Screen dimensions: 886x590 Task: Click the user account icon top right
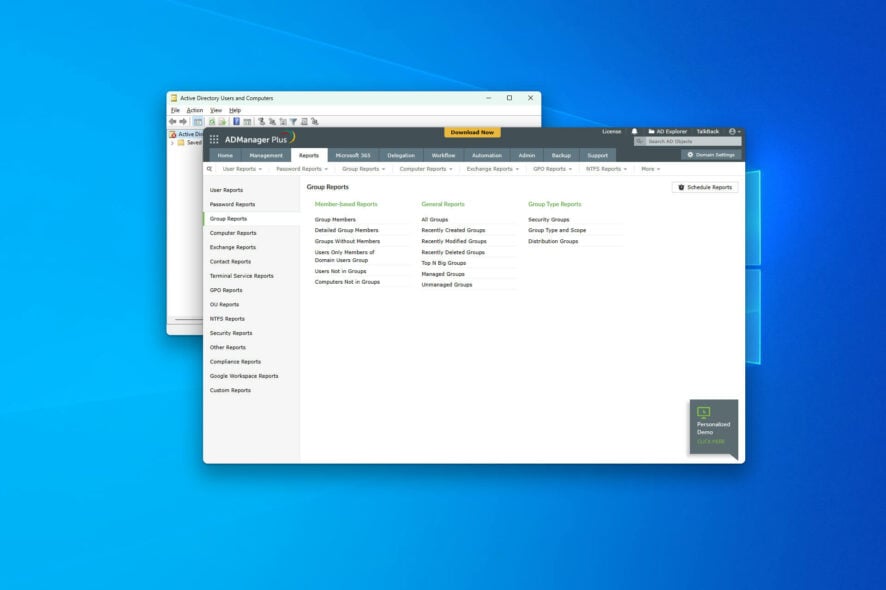point(731,131)
